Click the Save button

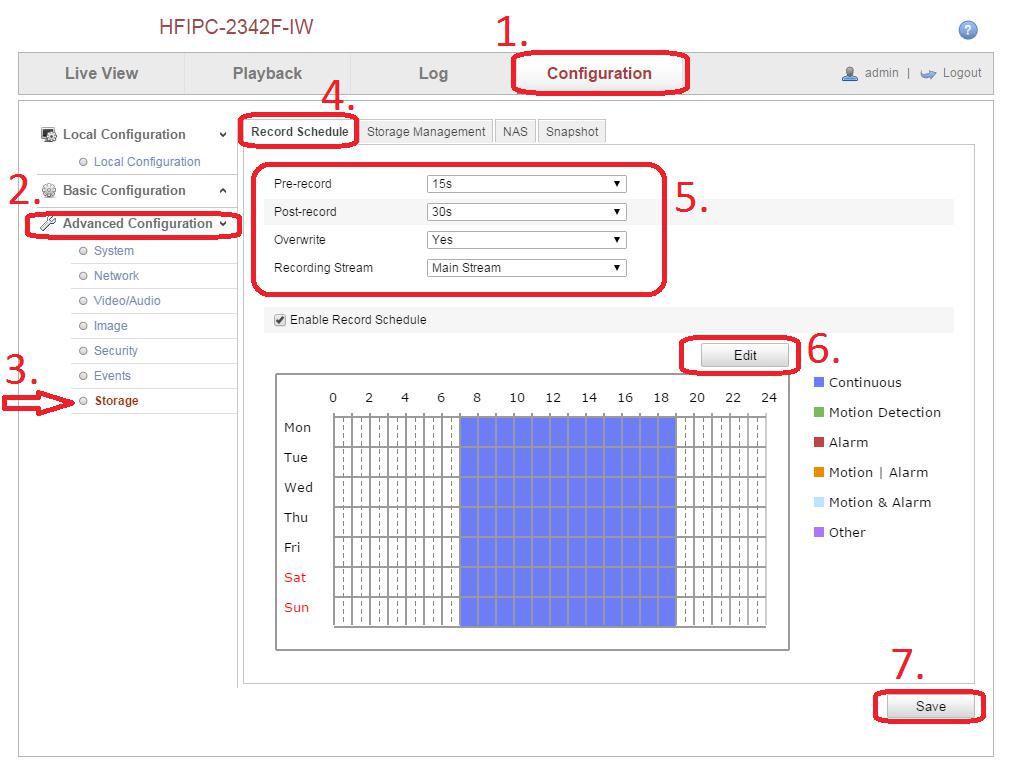tap(930, 706)
